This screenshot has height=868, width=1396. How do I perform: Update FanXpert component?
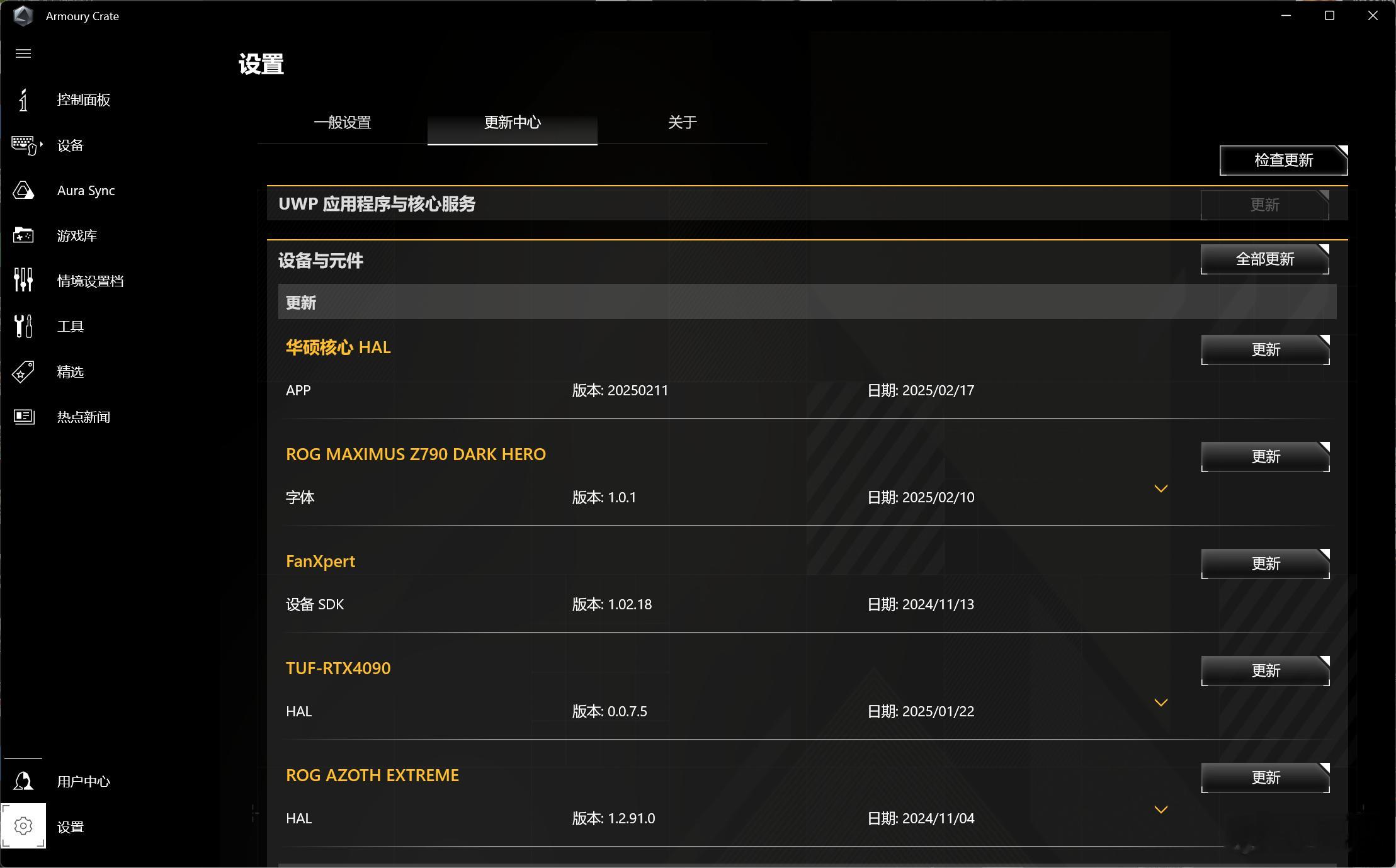point(1266,564)
